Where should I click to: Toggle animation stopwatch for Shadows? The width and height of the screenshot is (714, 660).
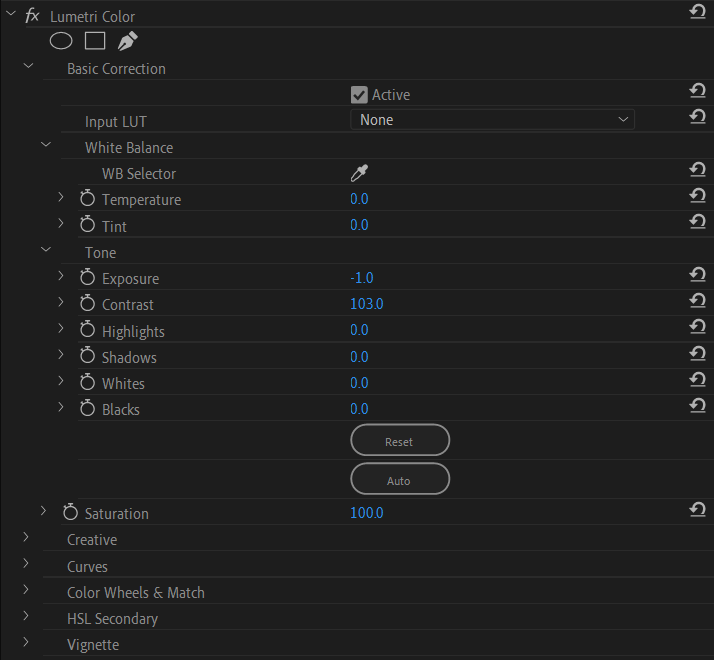click(87, 355)
